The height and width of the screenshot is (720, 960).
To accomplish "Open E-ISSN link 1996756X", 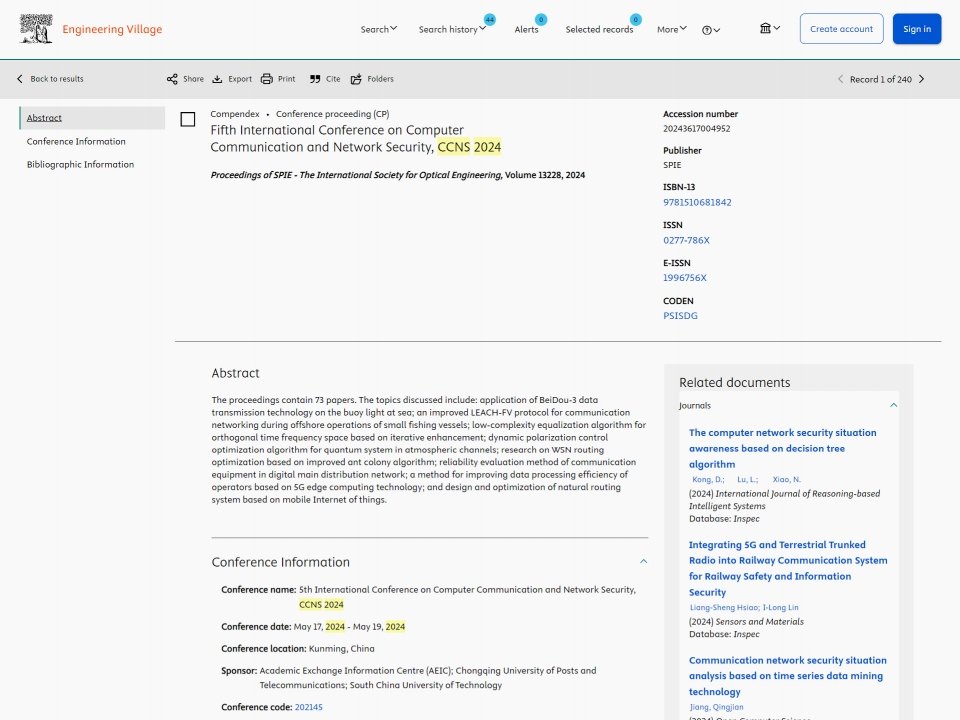I will click(684, 278).
